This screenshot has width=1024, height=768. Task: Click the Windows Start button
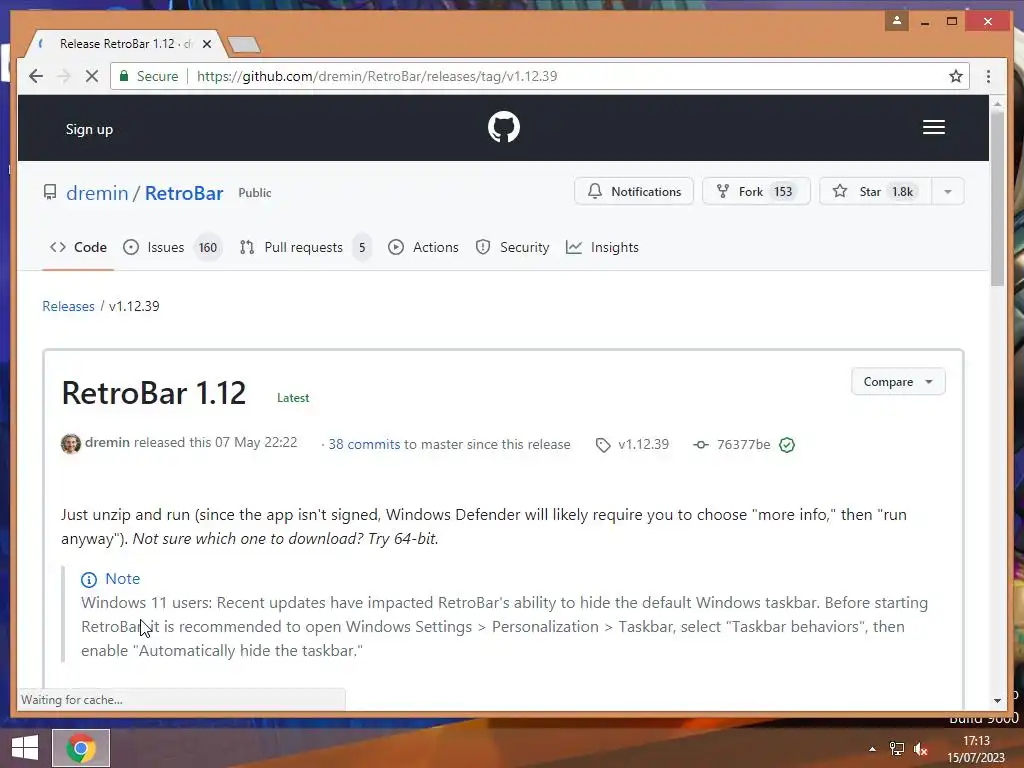tap(25, 748)
